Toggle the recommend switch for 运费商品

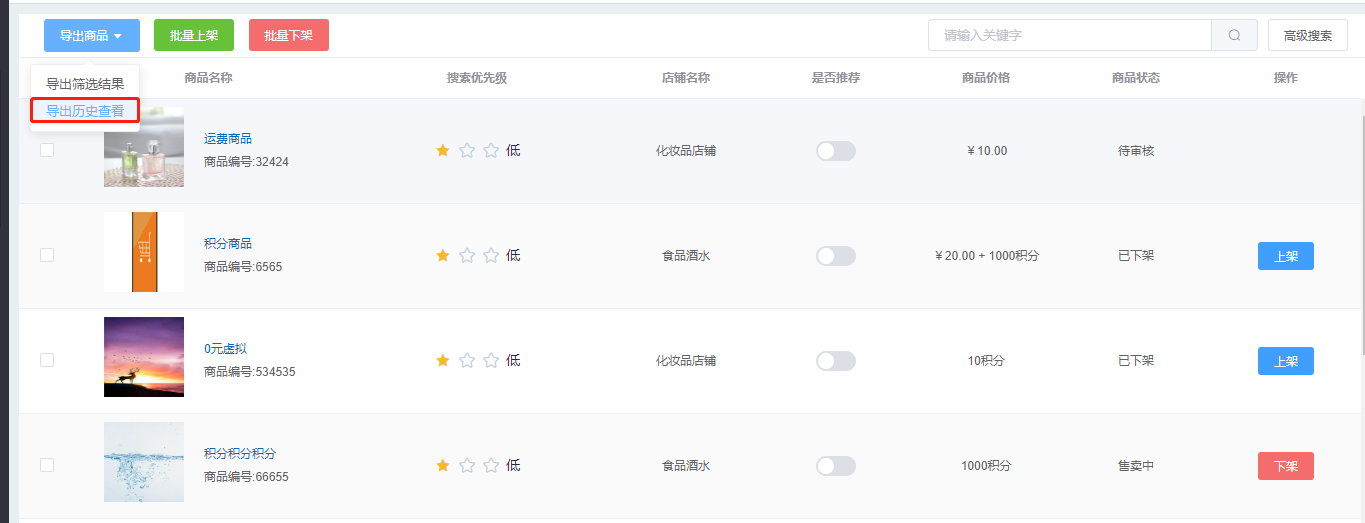[836, 151]
